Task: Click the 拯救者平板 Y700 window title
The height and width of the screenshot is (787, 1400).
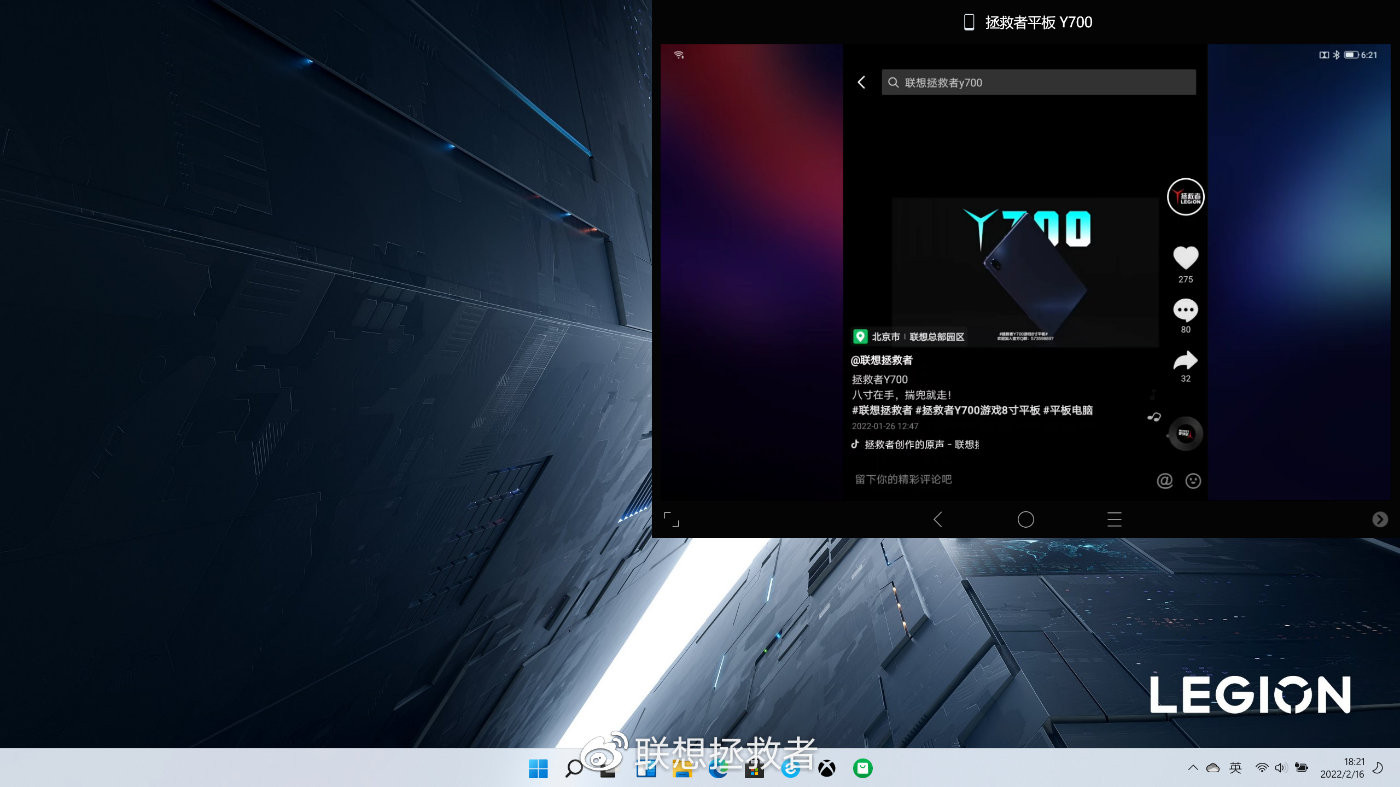Action: coord(1039,22)
